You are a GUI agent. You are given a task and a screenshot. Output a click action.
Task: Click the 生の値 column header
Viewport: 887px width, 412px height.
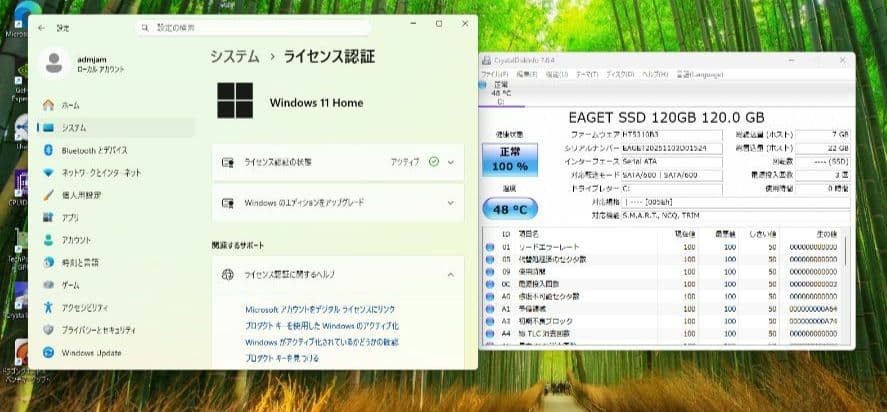[x=826, y=234]
